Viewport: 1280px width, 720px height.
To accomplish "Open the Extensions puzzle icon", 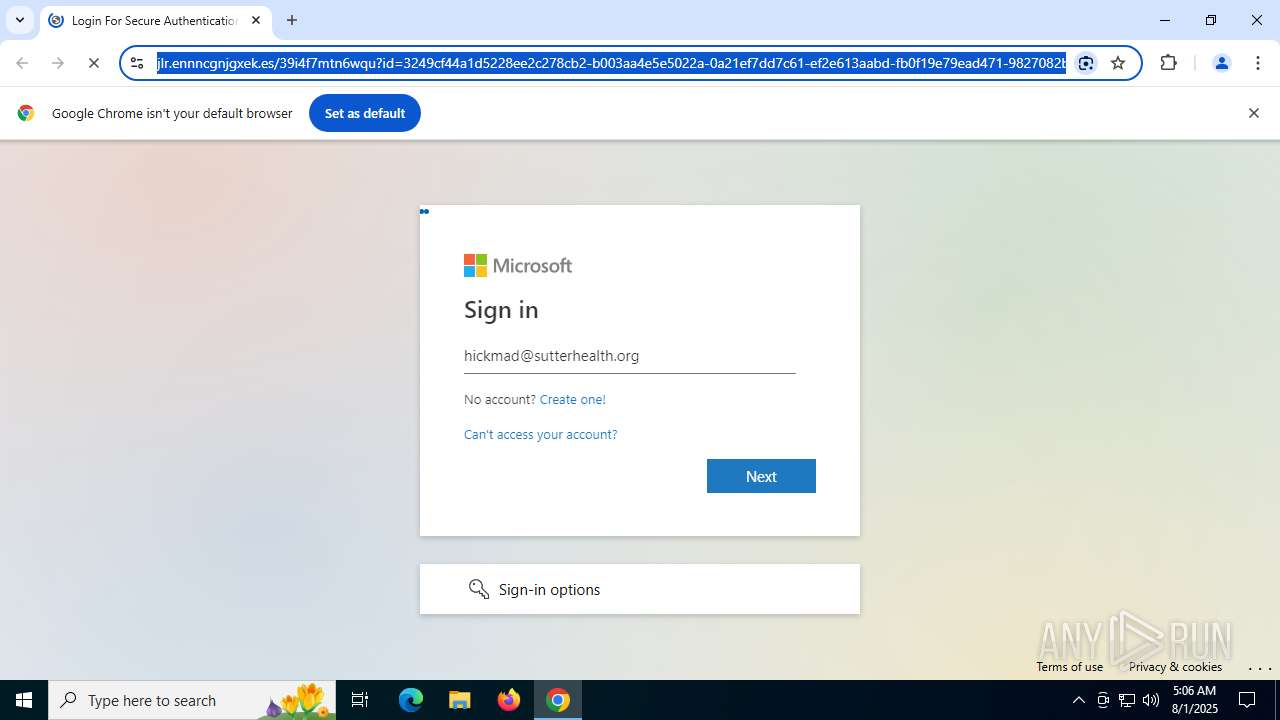I will click(x=1169, y=63).
